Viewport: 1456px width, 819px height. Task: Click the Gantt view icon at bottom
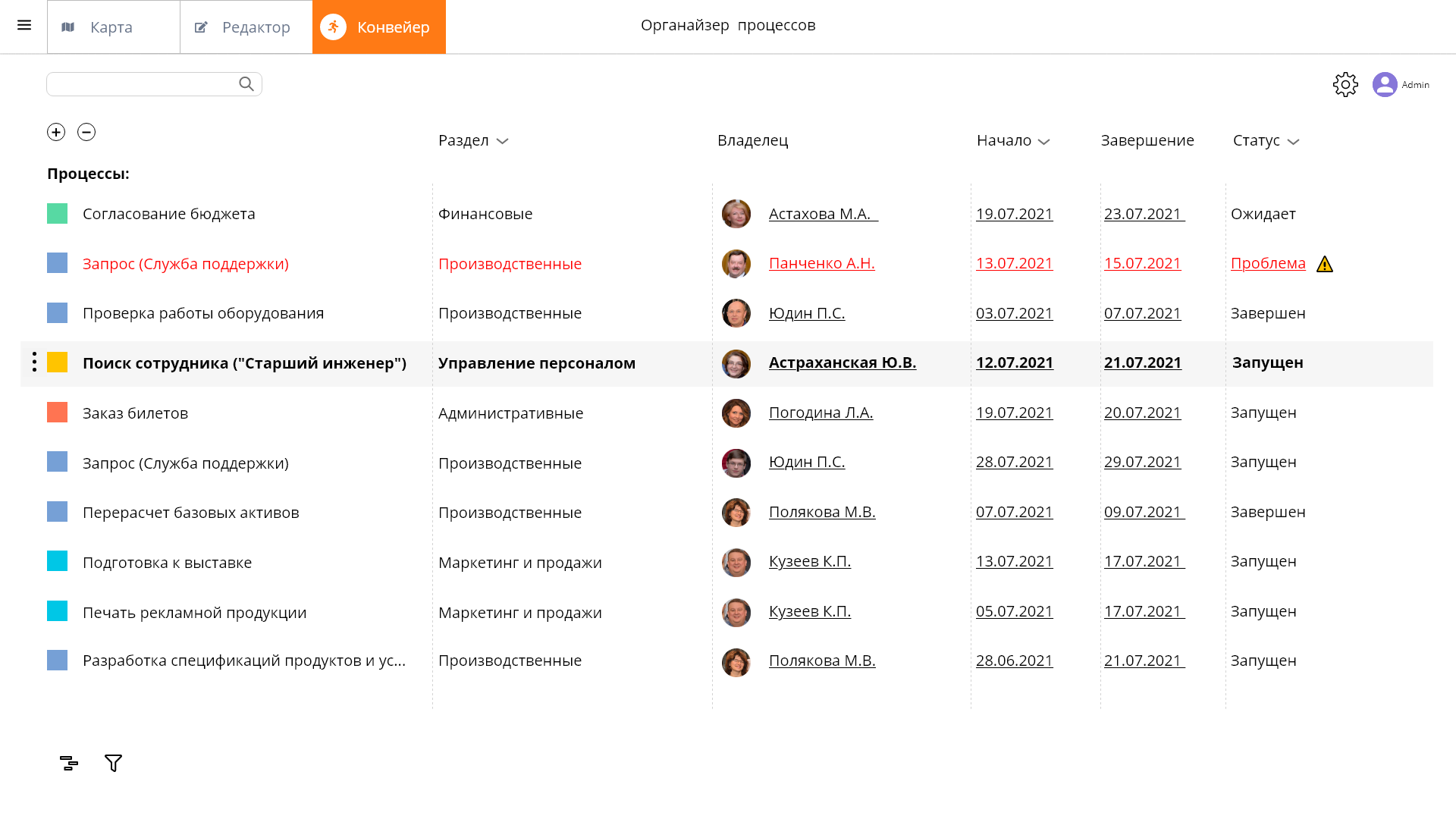[69, 763]
